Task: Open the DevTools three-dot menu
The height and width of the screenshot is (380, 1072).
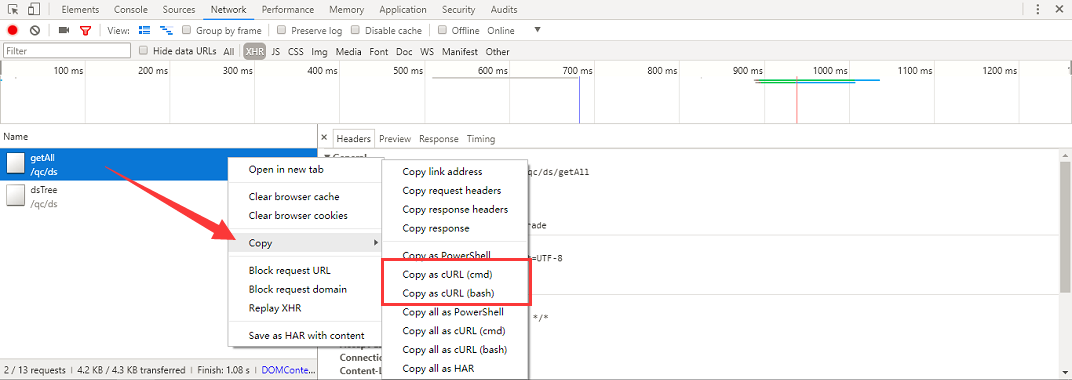Action: point(1038,10)
